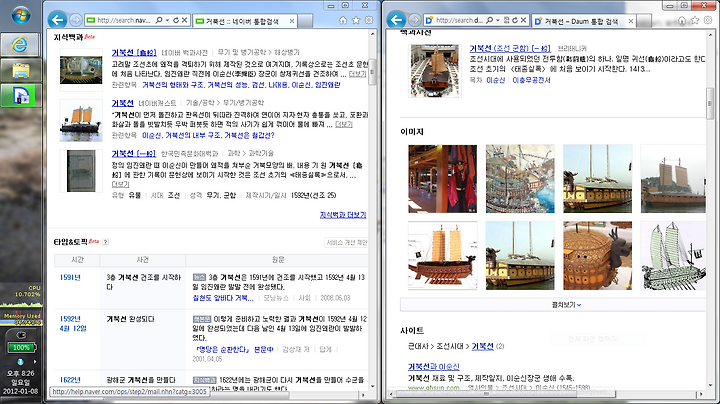720x404 pixels.
Task: Open the Windows Start orb
Action: (21, 15)
